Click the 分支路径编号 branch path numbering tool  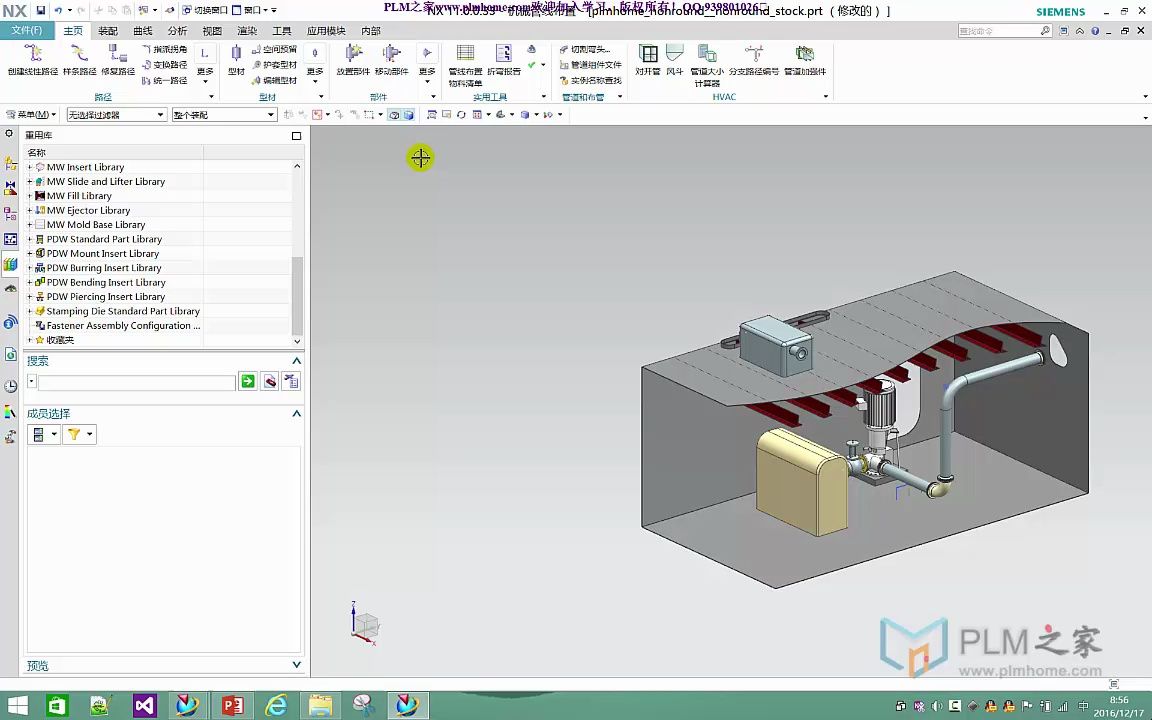tap(754, 60)
